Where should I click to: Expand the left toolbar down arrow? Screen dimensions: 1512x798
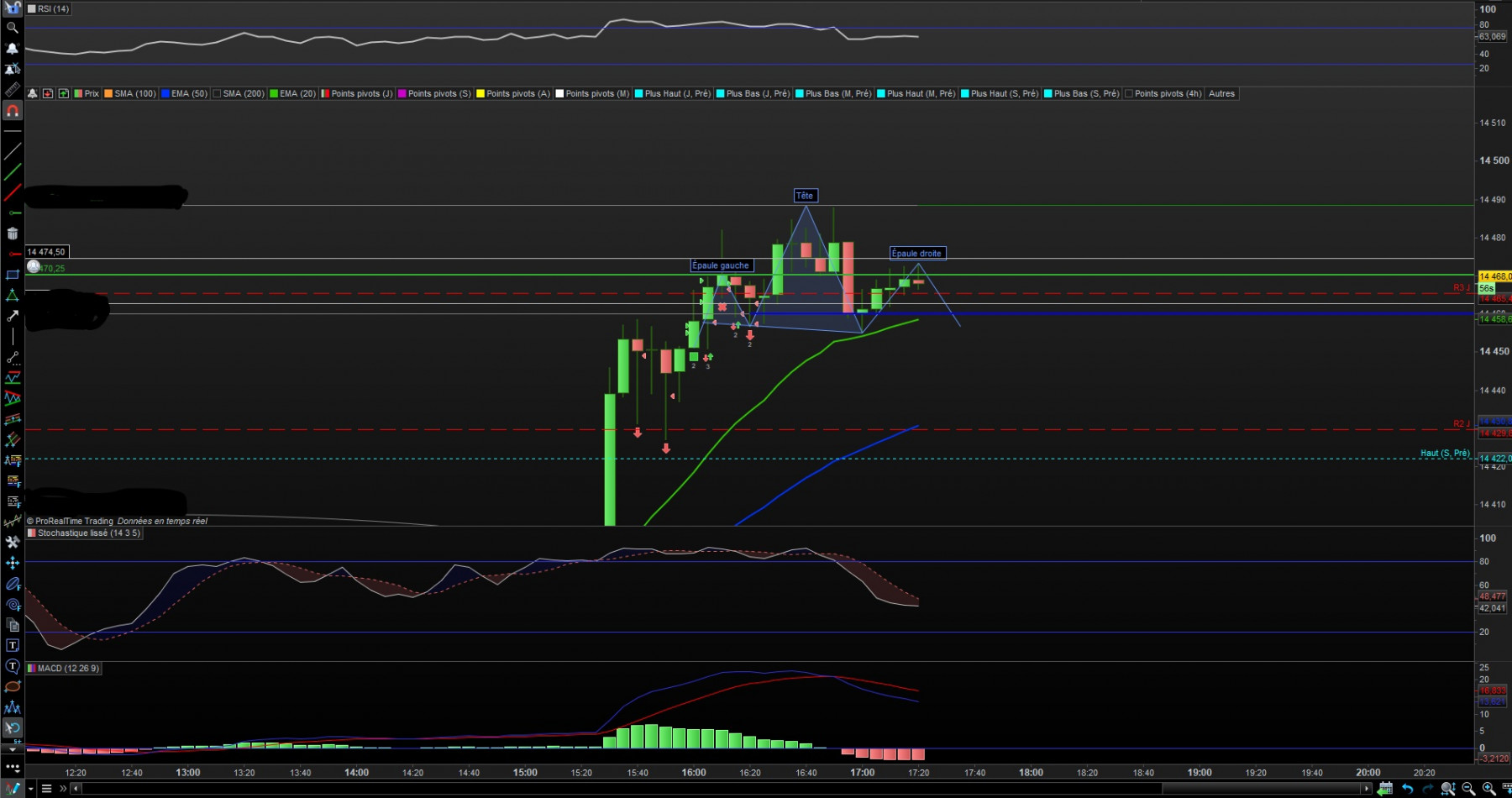(x=13, y=749)
